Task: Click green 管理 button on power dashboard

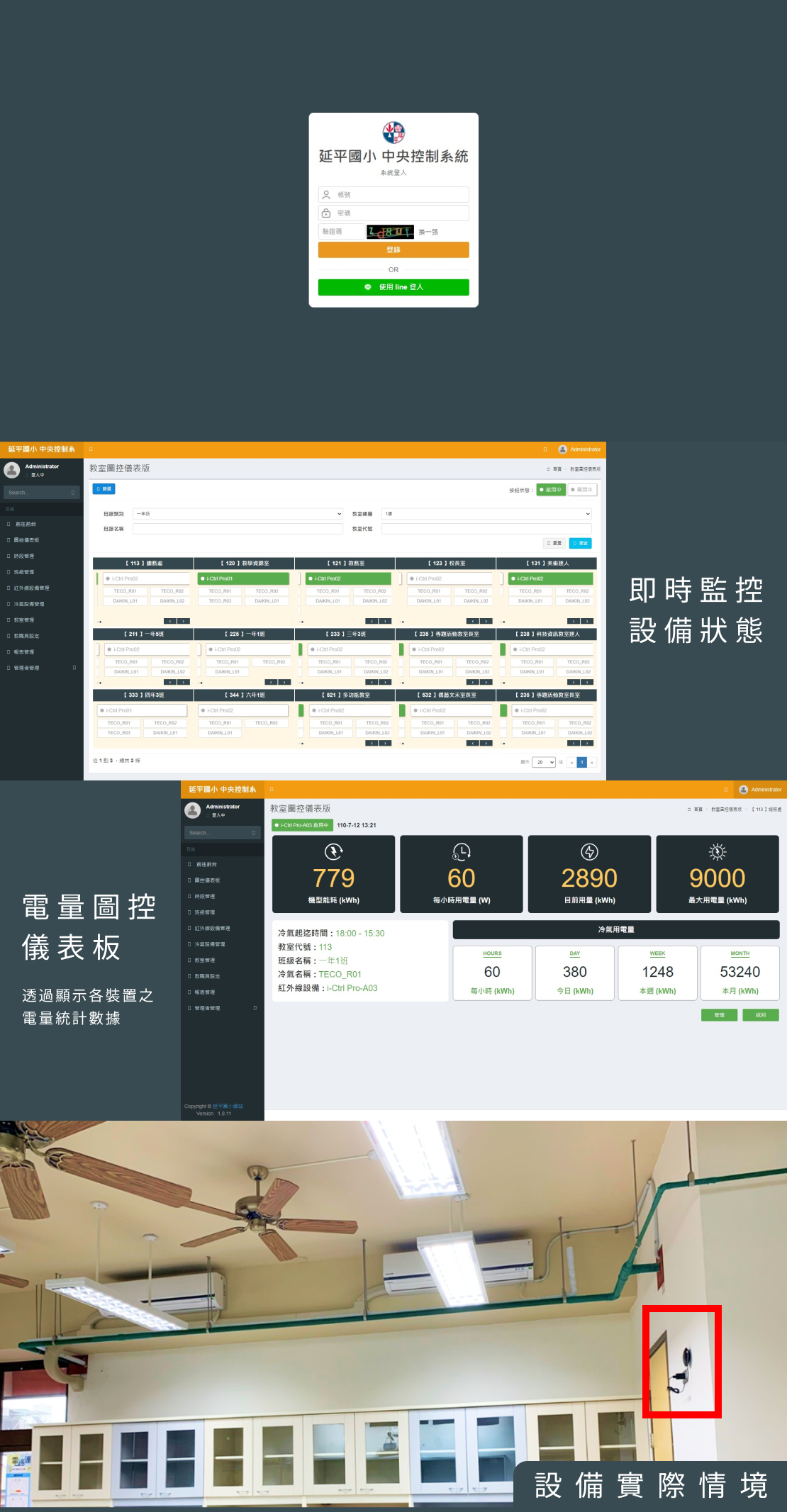Action: 720,1015
